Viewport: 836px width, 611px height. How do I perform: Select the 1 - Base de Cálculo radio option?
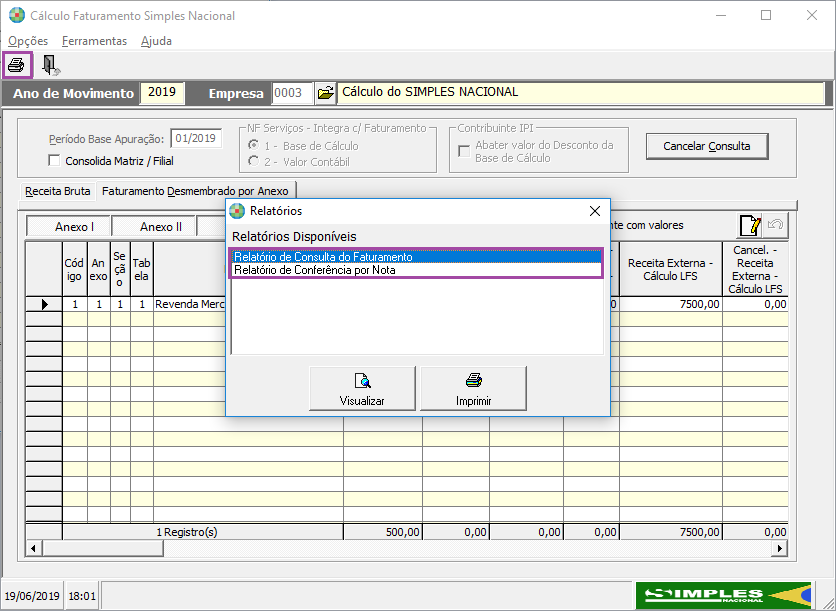tap(254, 145)
